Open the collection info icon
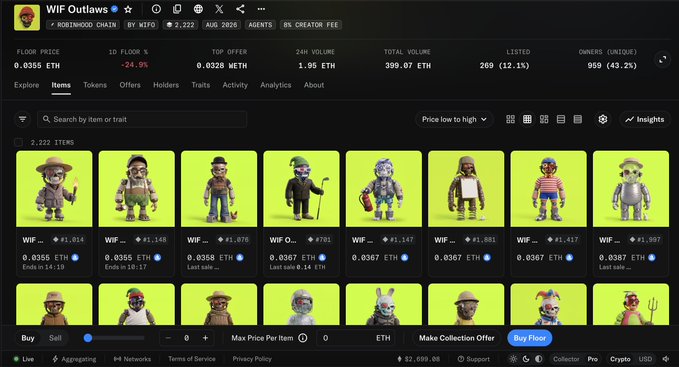The image size is (679, 367). [x=156, y=9]
